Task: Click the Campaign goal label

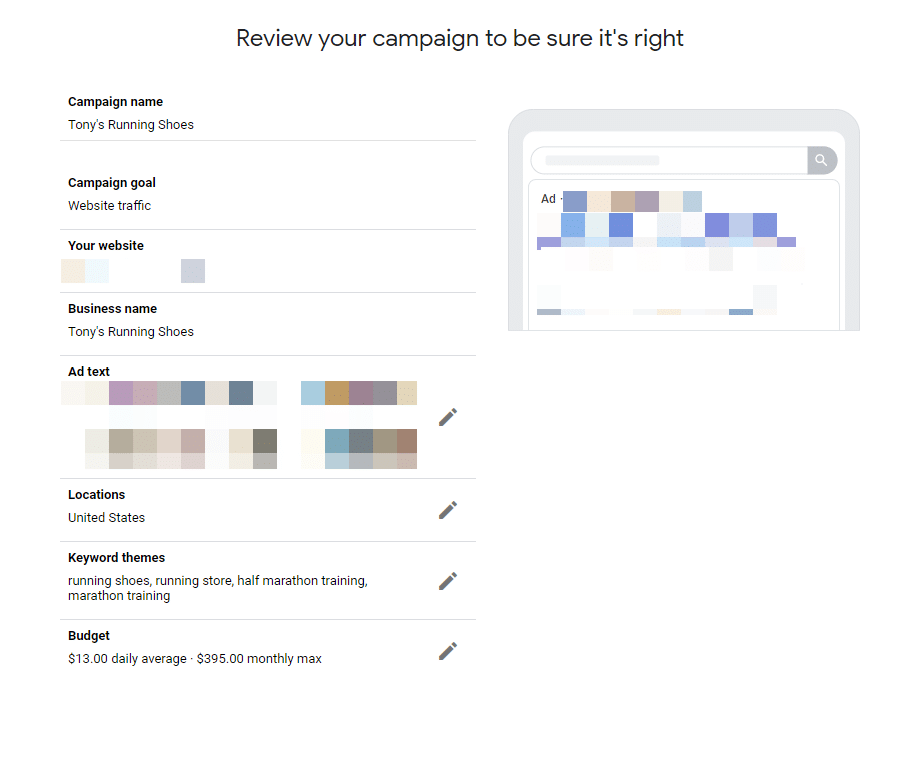Action: point(112,183)
